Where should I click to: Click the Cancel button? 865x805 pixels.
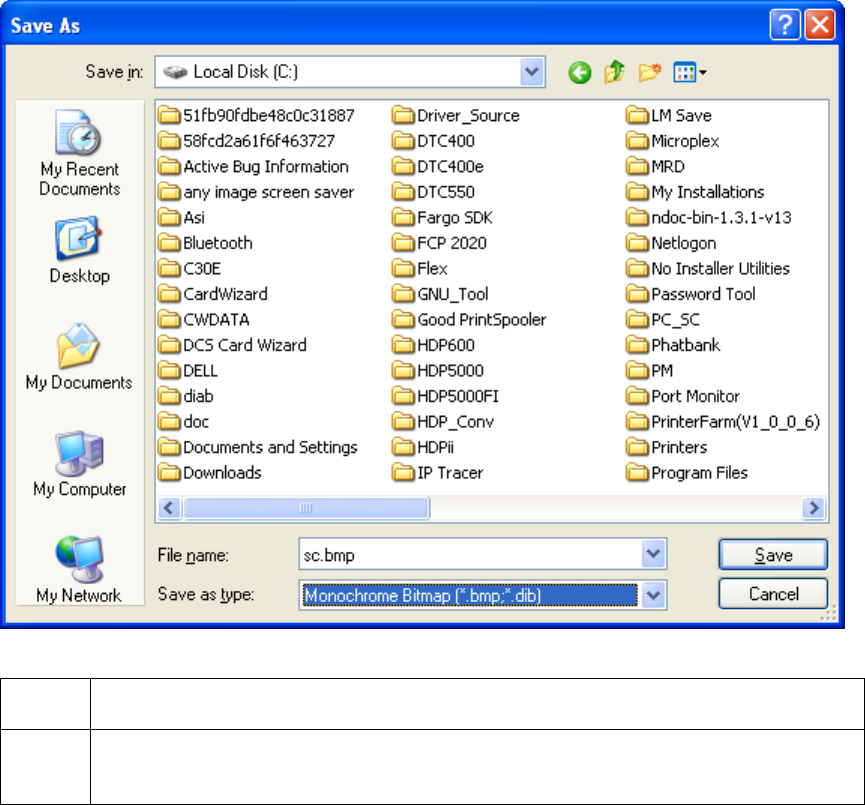click(x=773, y=594)
